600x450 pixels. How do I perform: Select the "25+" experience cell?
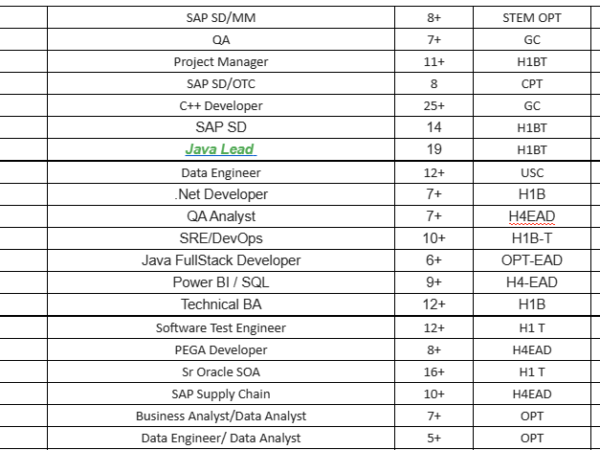[x=434, y=105]
